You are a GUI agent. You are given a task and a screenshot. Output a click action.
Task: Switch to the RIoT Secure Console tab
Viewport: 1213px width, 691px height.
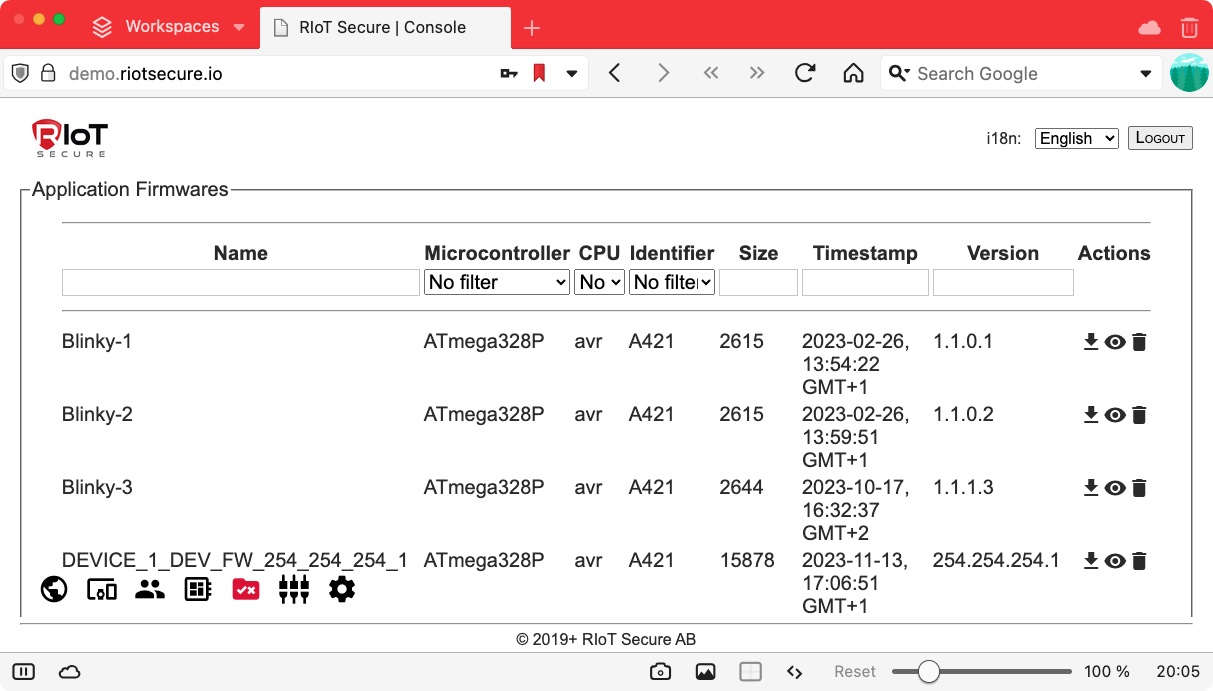[382, 27]
